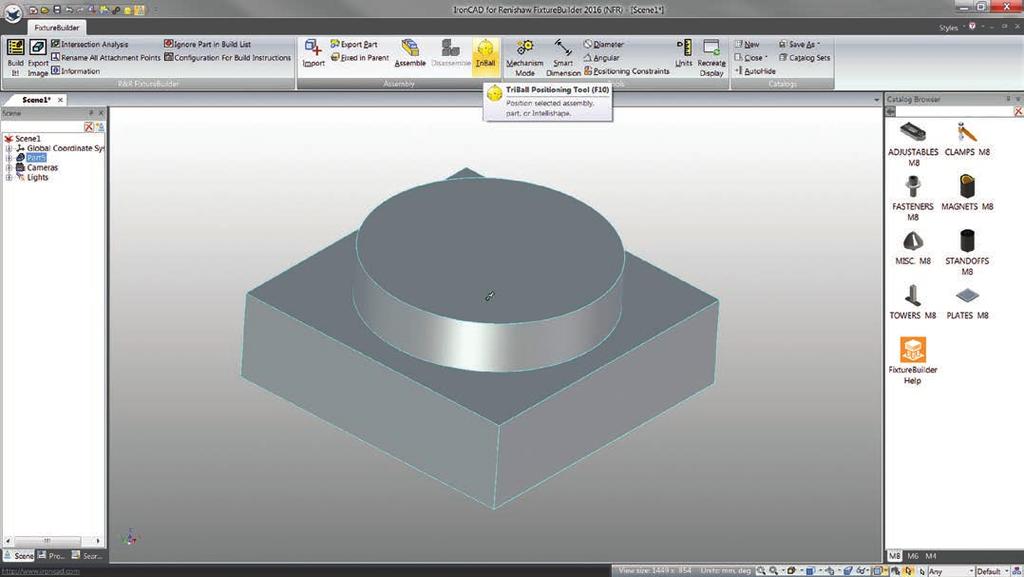Image resolution: width=1024 pixels, height=577 pixels.
Task: Toggle catalog AutoHide
Action: click(x=756, y=71)
